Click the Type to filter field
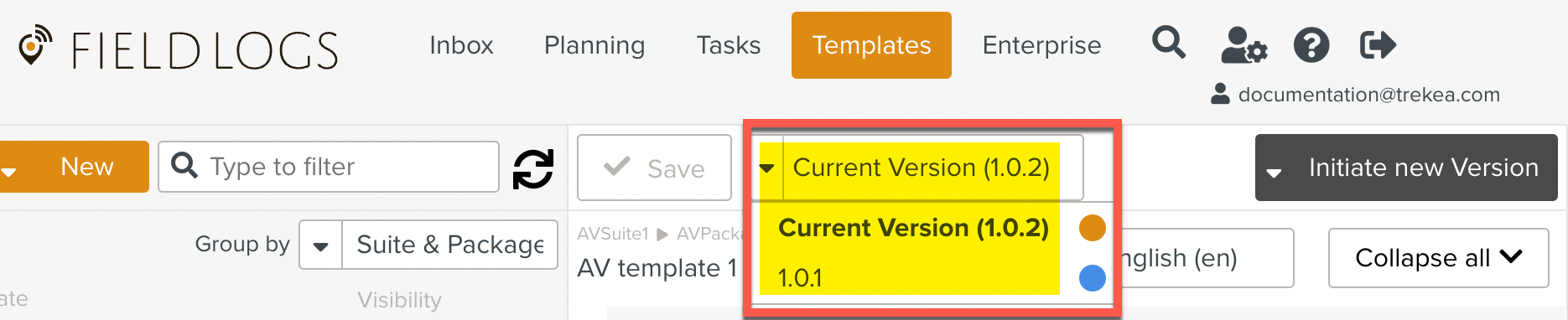 pos(329,167)
